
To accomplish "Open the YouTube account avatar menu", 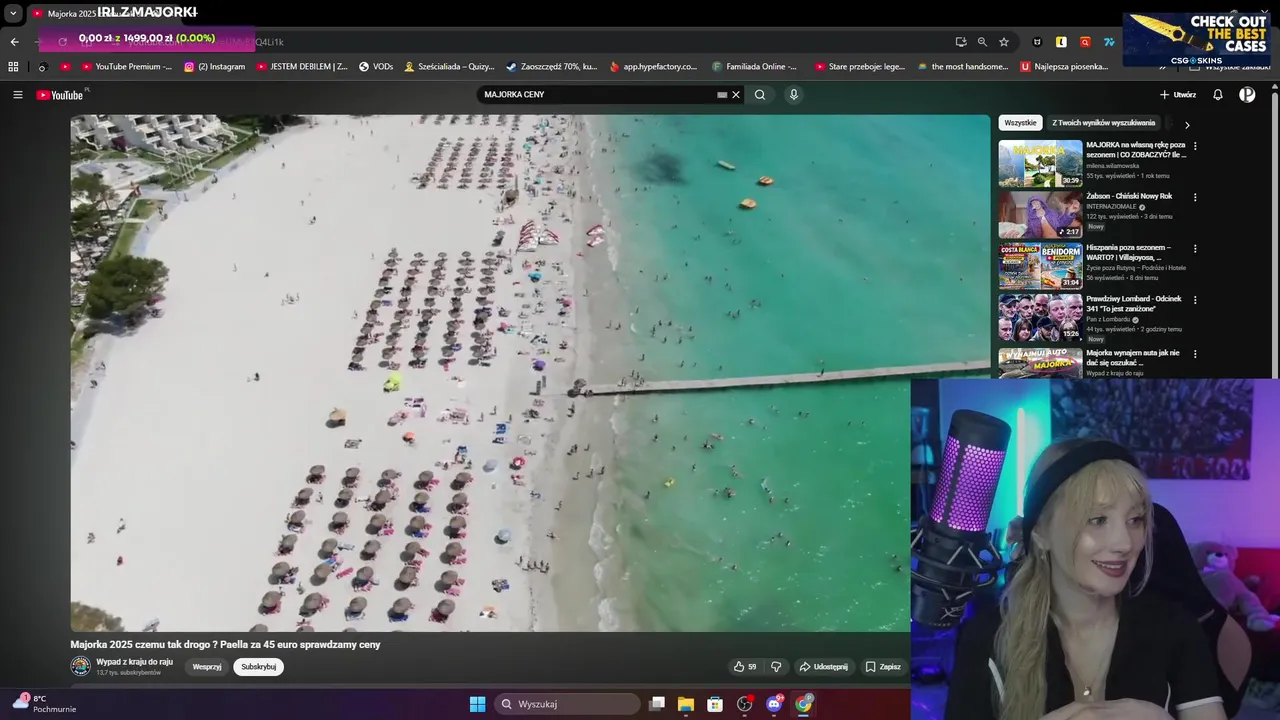I will (x=1247, y=95).
